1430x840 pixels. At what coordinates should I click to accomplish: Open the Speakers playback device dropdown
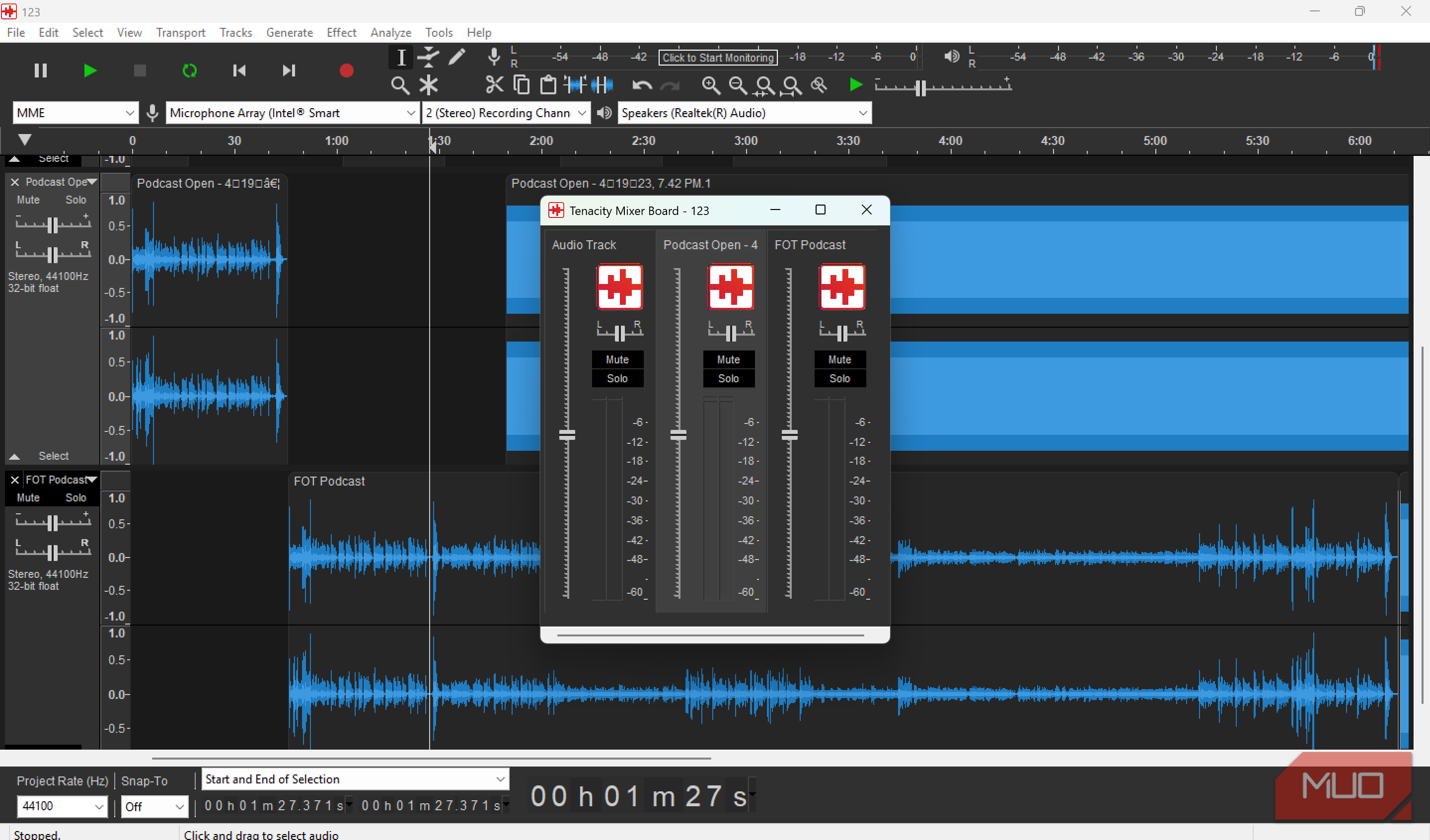[x=745, y=113]
